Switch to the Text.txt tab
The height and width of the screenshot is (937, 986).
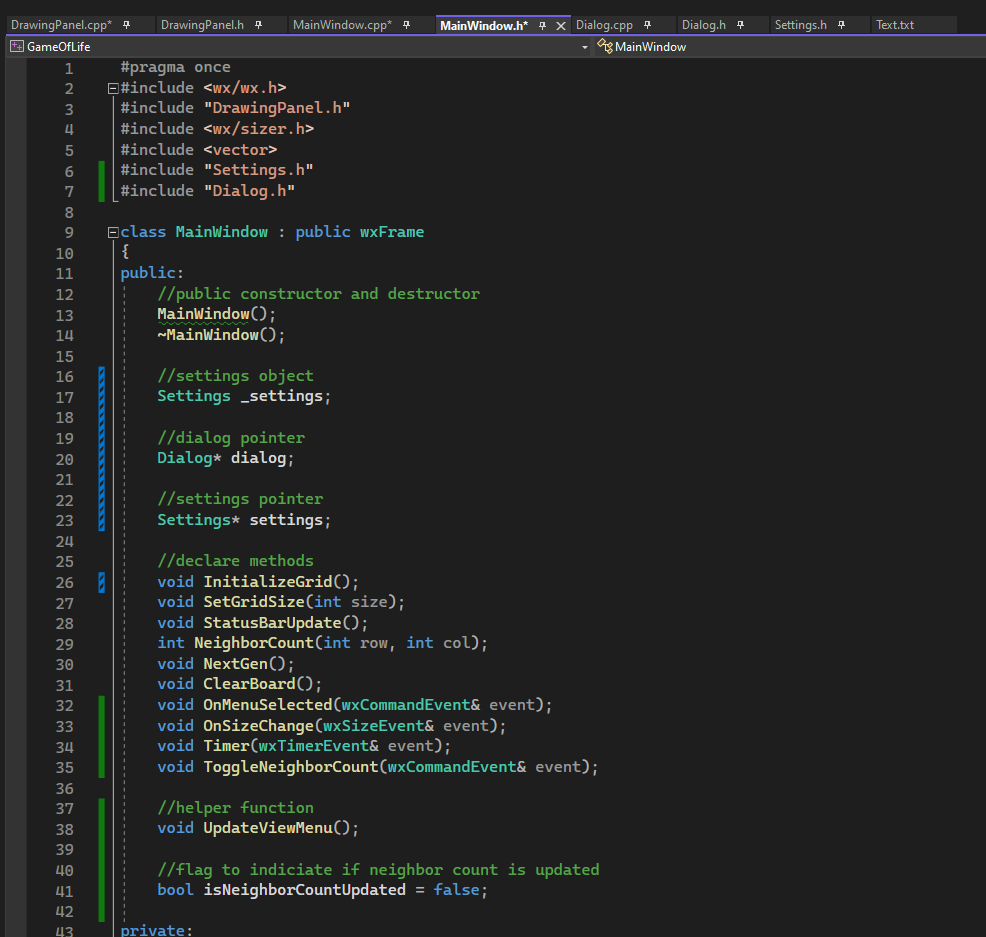click(x=894, y=25)
